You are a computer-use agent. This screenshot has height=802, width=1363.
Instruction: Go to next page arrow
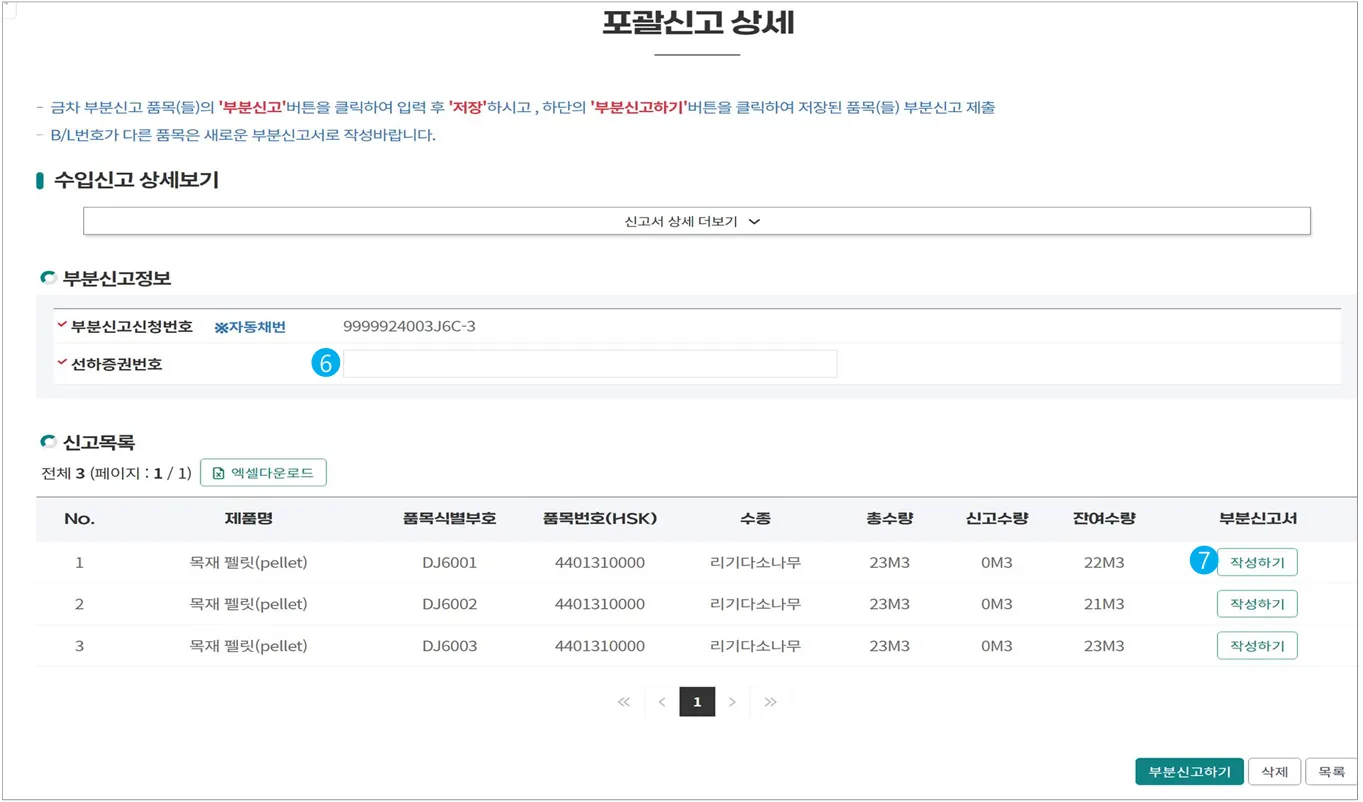point(732,702)
